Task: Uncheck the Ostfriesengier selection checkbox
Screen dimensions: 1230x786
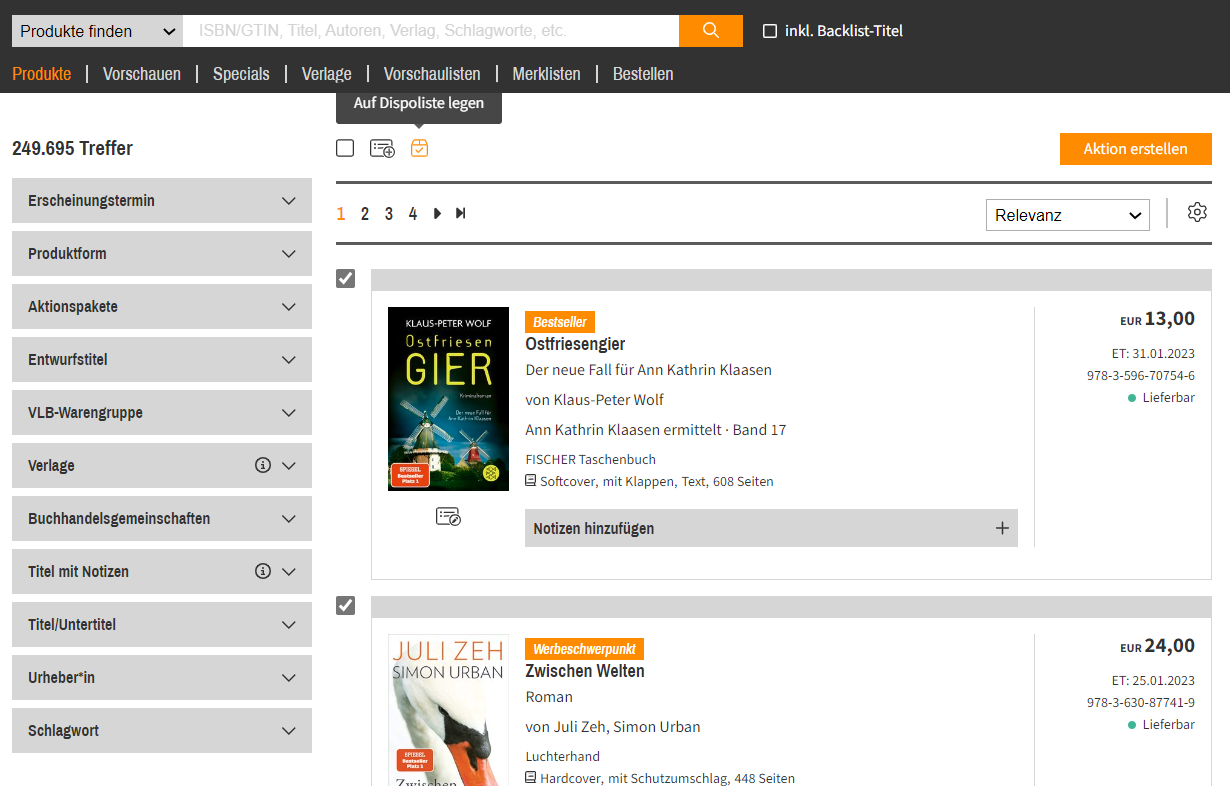Action: click(345, 278)
